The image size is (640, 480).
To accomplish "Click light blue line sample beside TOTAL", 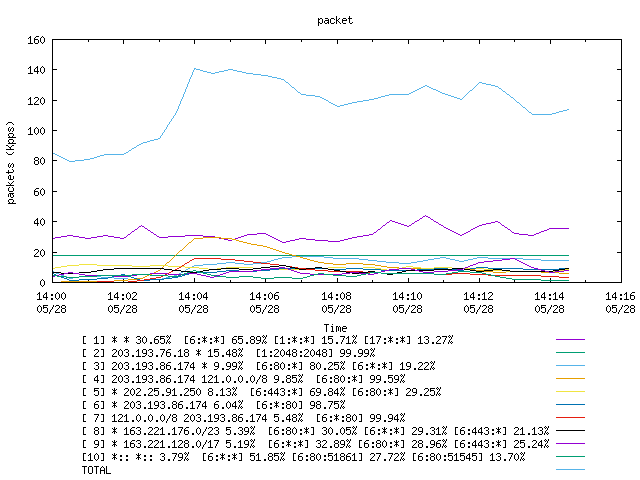I will click(x=570, y=470).
